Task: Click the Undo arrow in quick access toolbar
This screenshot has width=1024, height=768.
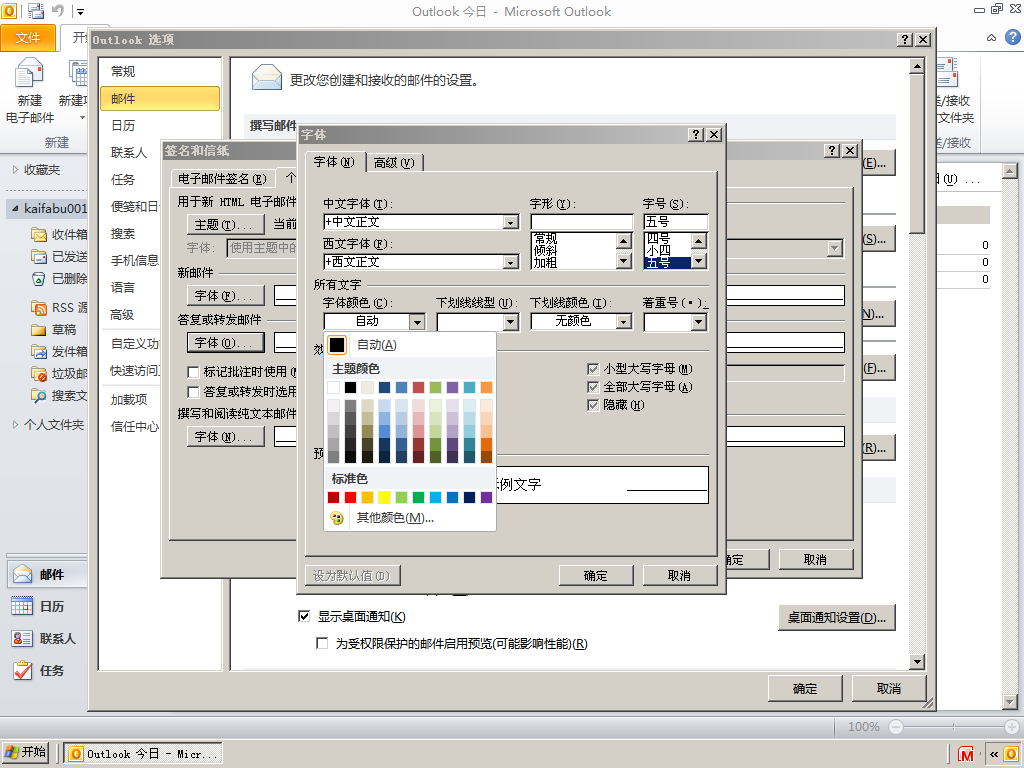Action: coord(58,10)
